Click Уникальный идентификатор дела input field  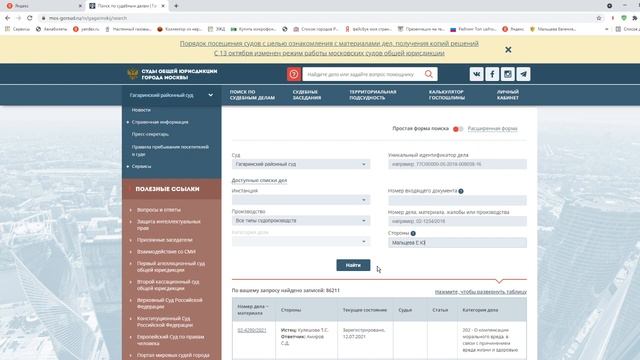click(x=457, y=164)
